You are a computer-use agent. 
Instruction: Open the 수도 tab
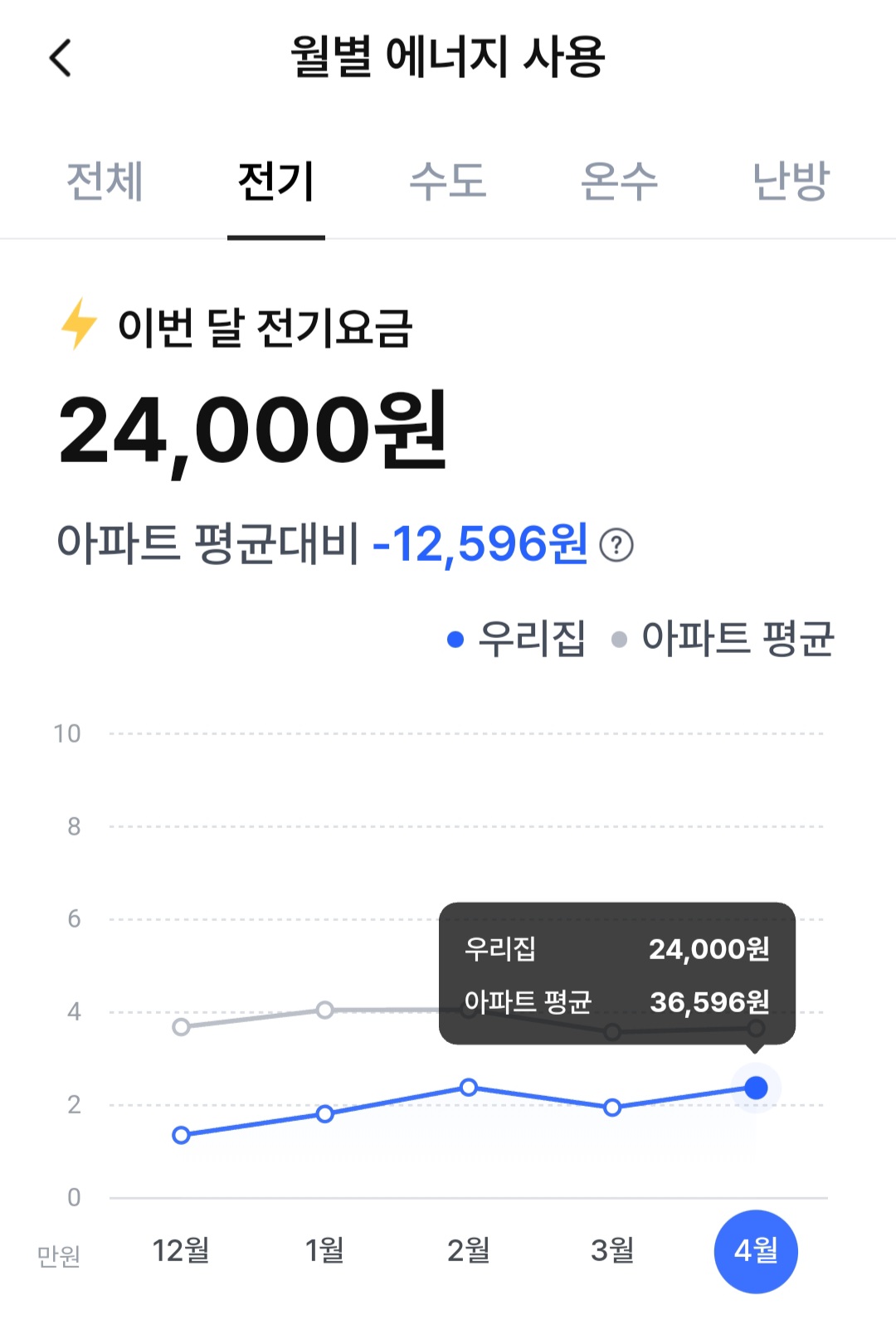[x=448, y=181]
